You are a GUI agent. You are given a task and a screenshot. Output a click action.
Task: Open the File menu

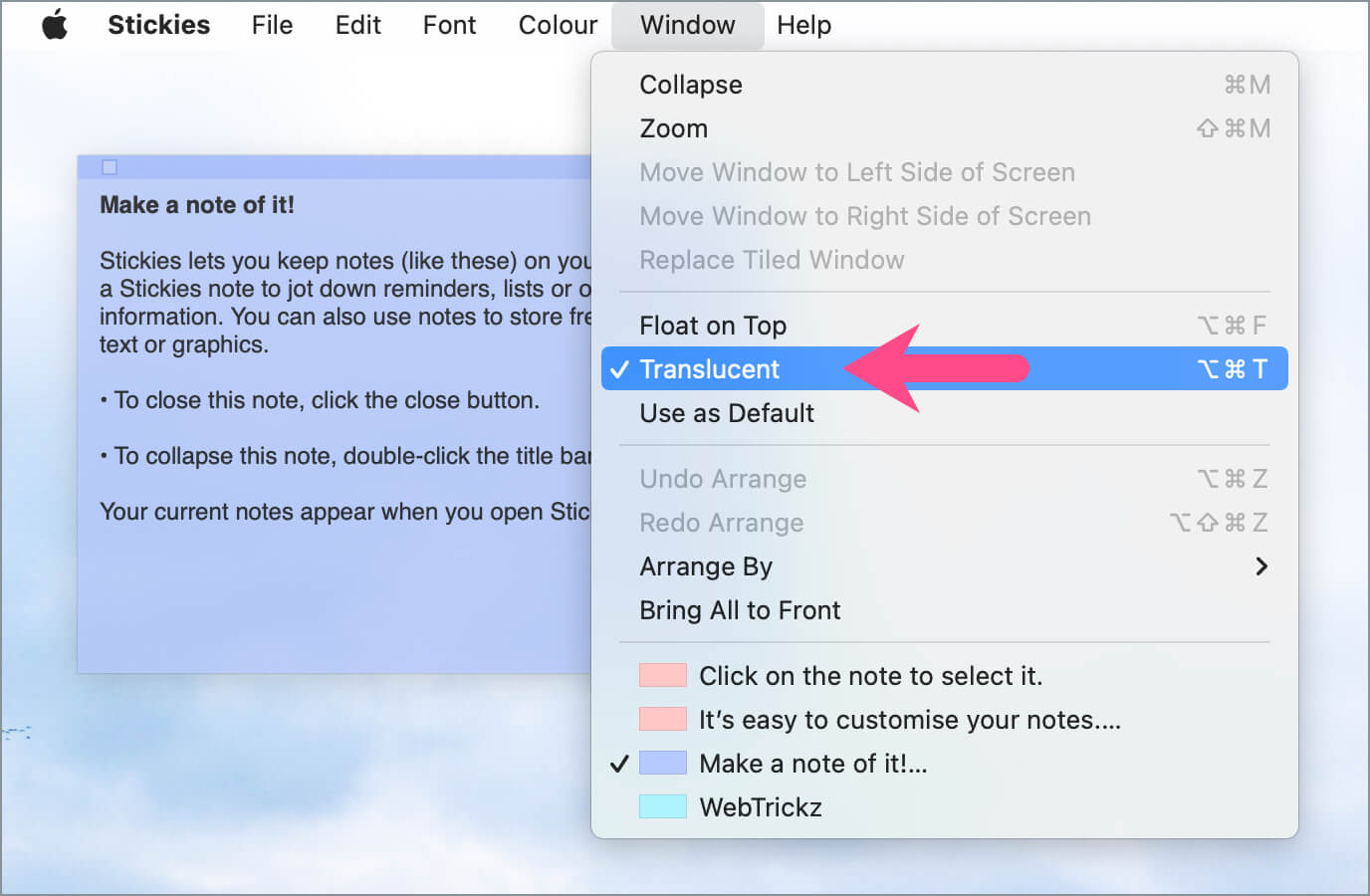coord(272,25)
